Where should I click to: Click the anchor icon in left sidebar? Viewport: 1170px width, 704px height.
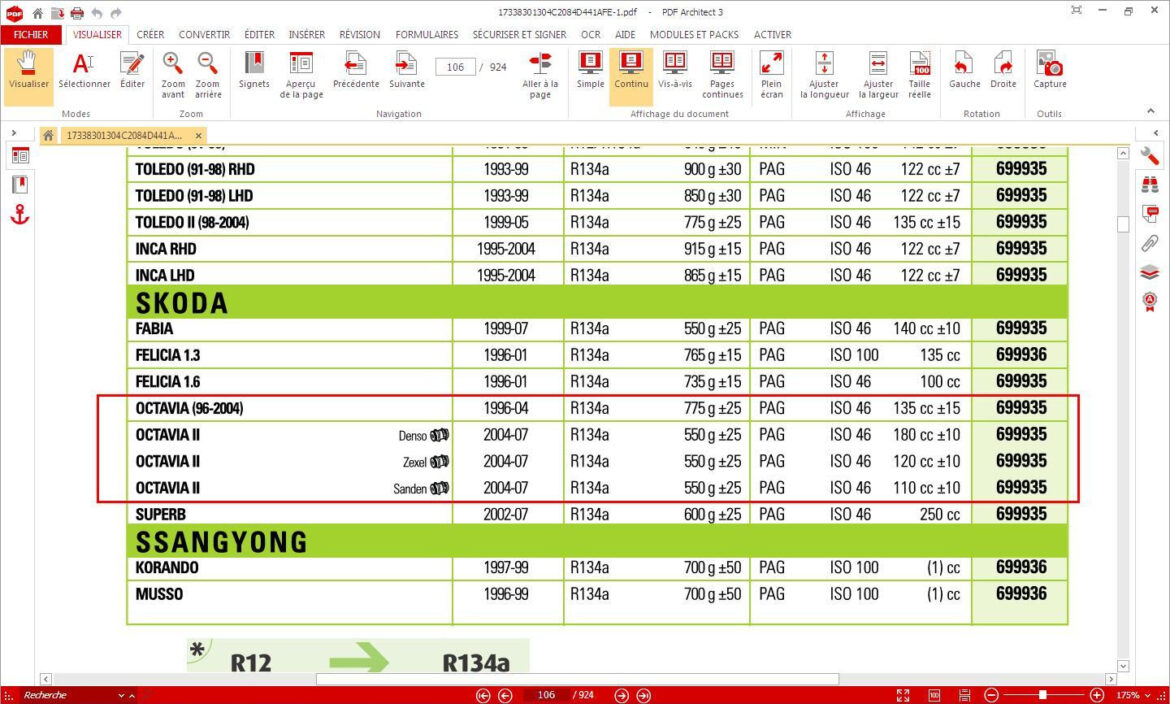(20, 214)
